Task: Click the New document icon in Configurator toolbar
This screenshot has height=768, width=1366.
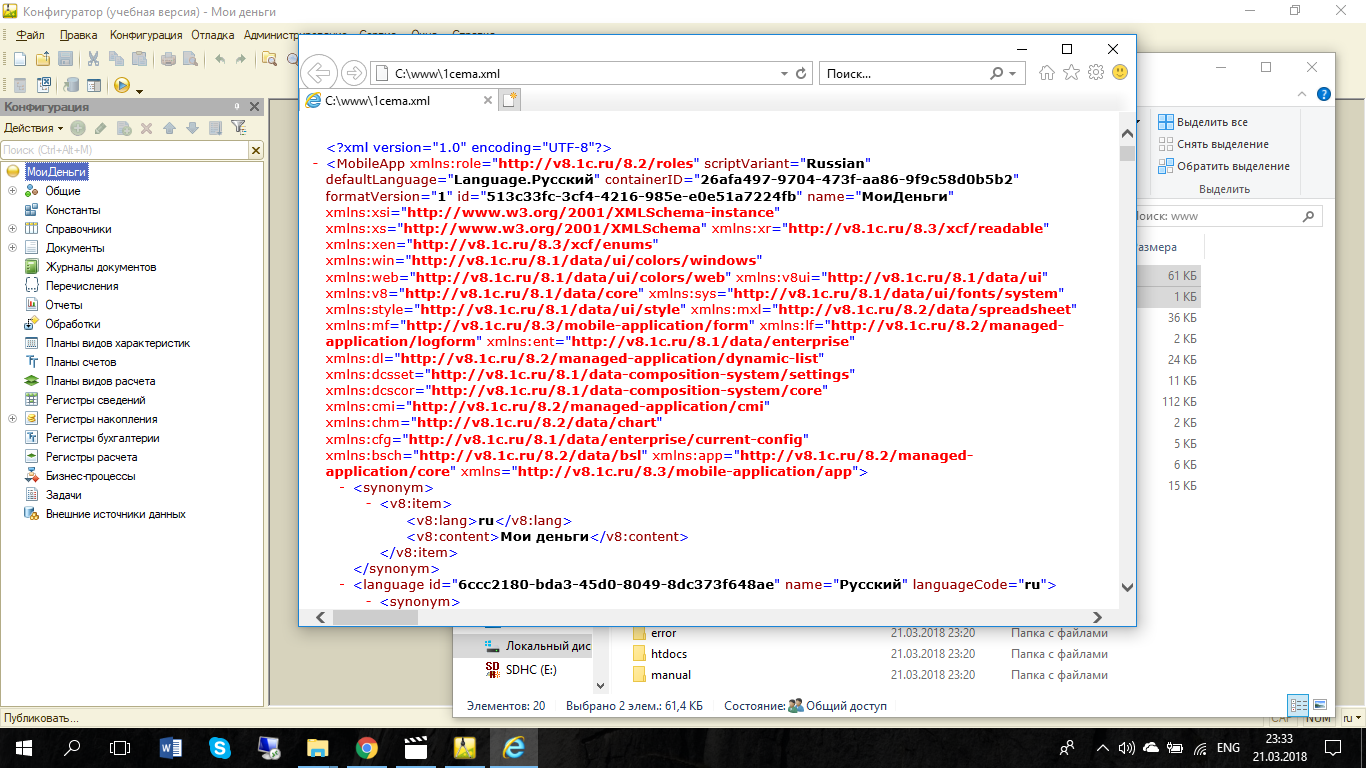Action: pyautogui.click(x=21, y=59)
